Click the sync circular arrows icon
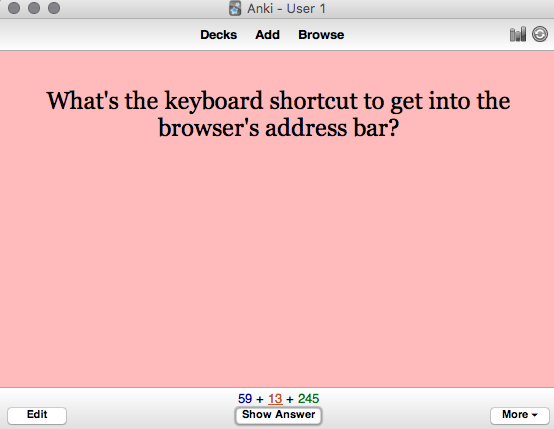Image resolution: width=554 pixels, height=429 pixels. 540,34
